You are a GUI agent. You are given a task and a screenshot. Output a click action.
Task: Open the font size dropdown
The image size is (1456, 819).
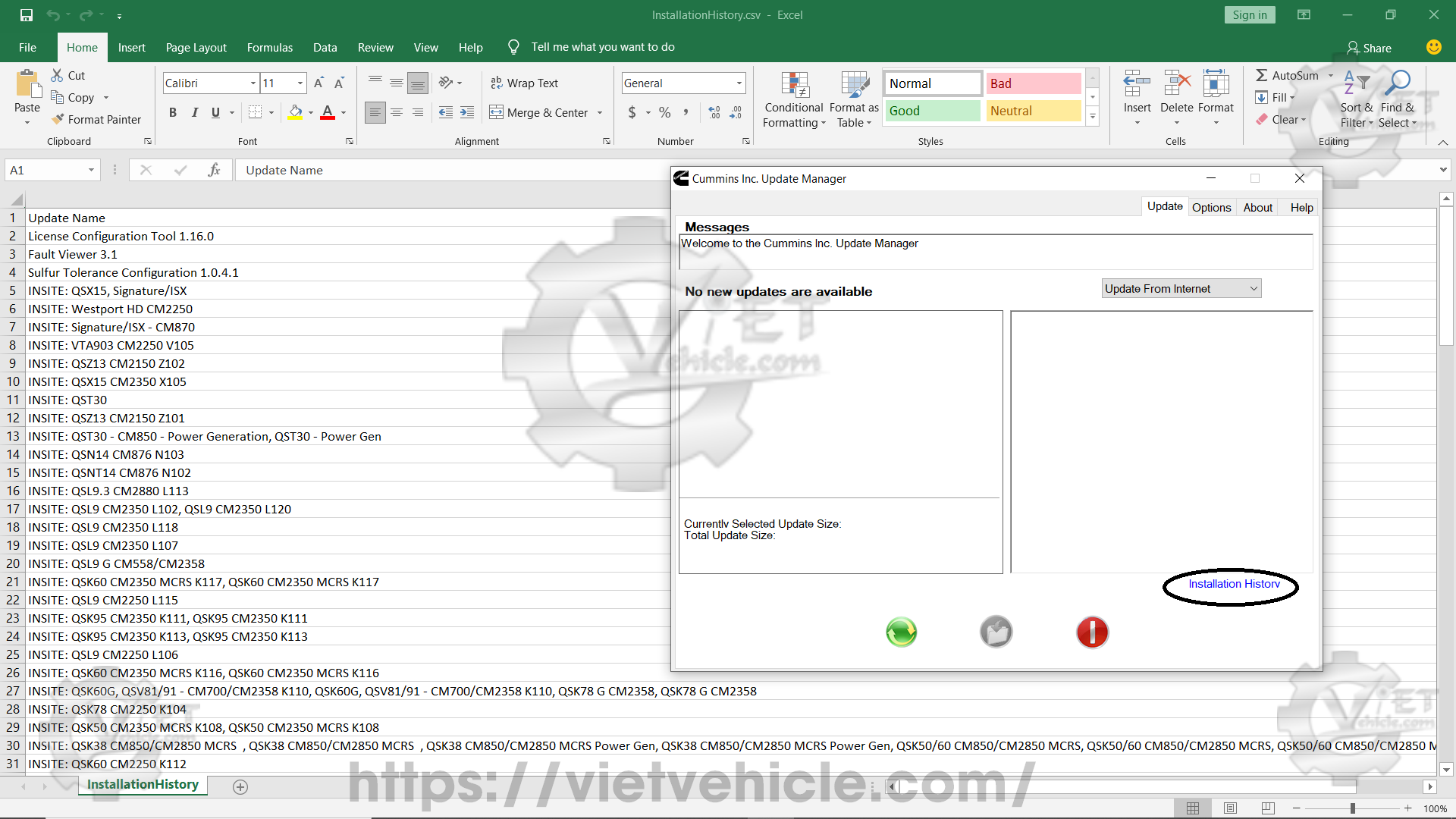tap(300, 83)
